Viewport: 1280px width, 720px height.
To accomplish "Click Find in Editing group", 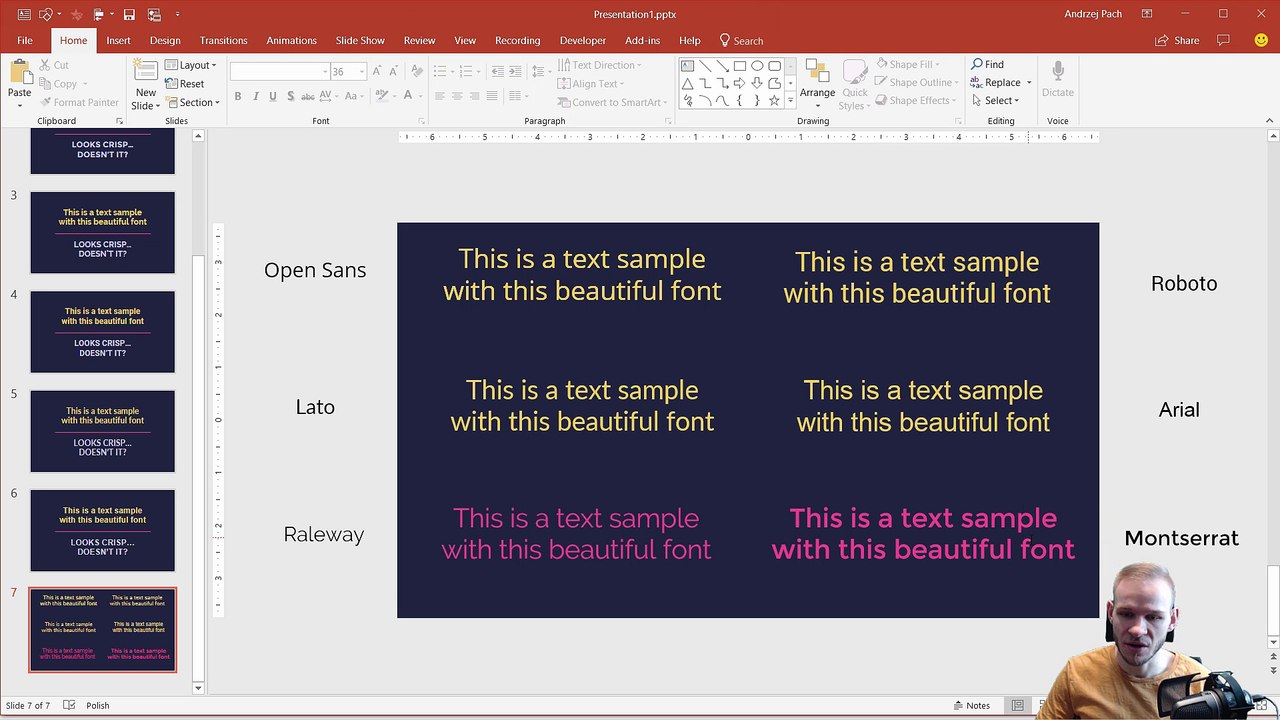I will coord(987,64).
